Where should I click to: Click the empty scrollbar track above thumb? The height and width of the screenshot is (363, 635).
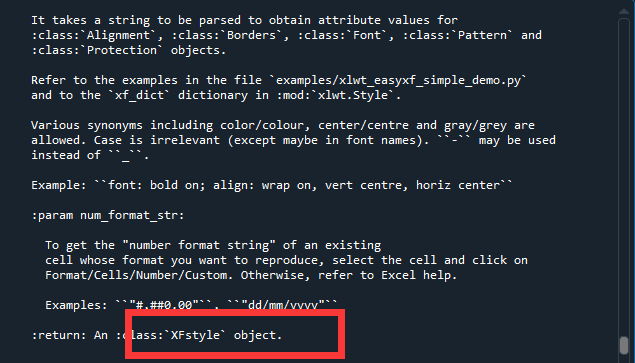coord(624,176)
